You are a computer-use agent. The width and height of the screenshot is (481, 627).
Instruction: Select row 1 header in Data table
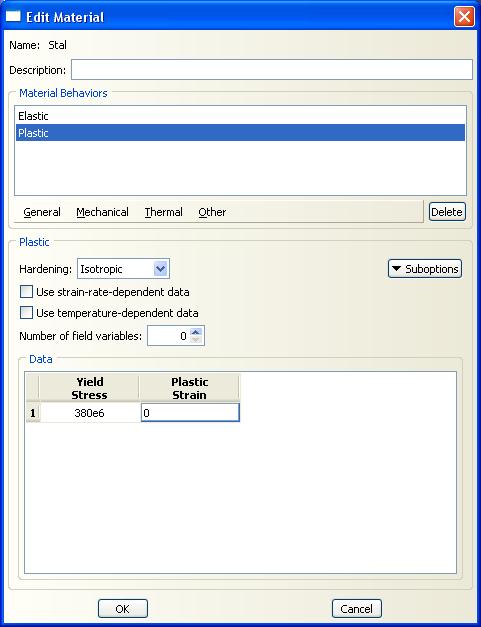[x=33, y=413]
